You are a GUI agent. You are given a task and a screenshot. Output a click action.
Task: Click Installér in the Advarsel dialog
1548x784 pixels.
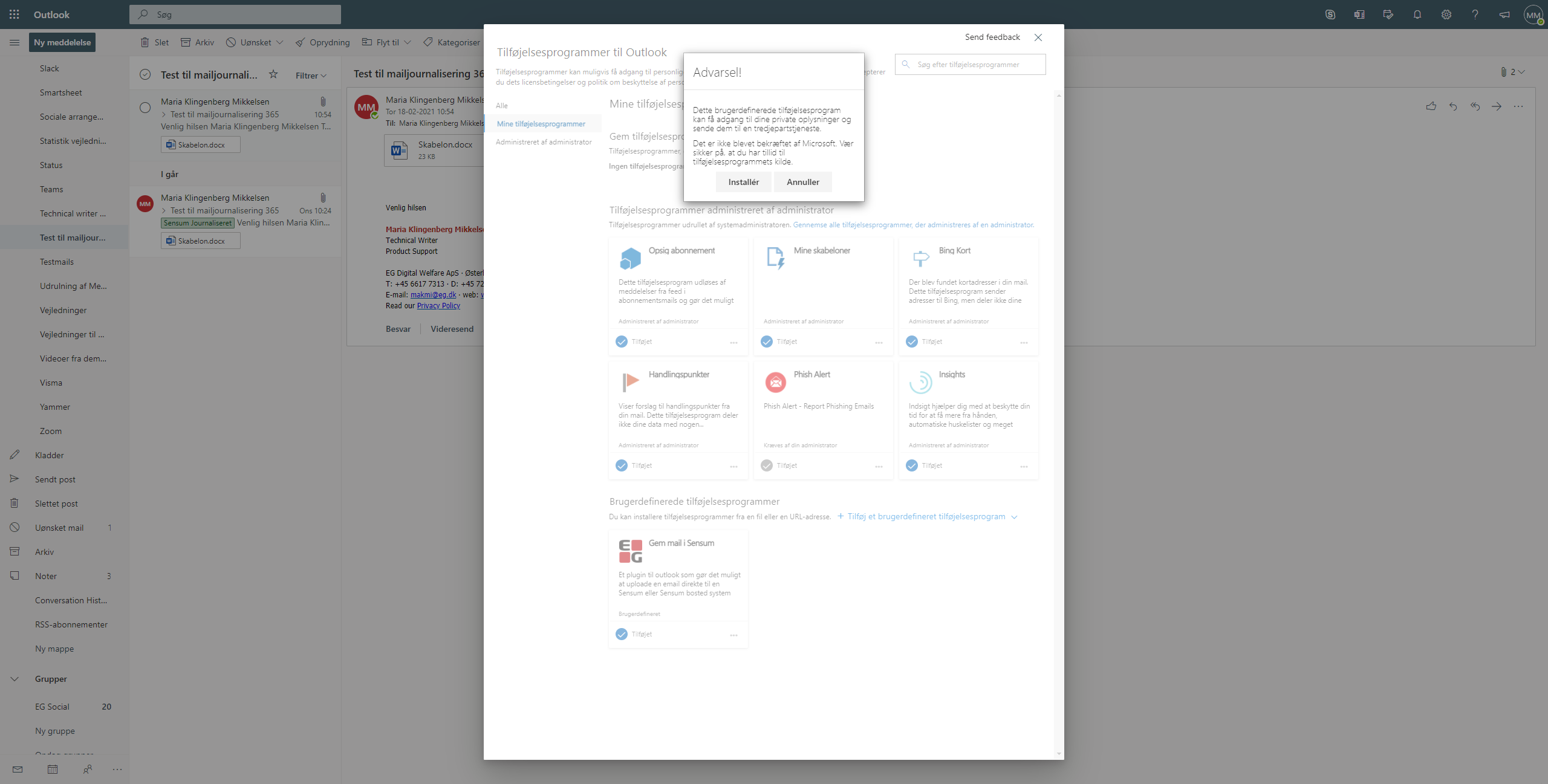click(744, 182)
